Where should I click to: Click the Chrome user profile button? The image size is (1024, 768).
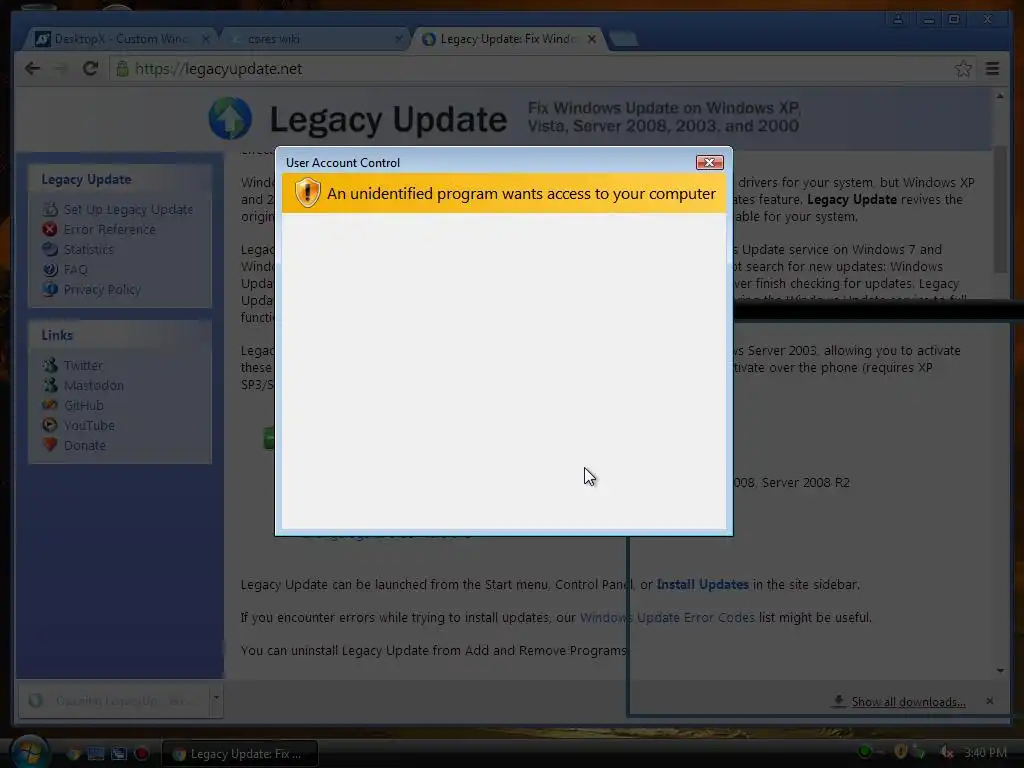point(898,19)
